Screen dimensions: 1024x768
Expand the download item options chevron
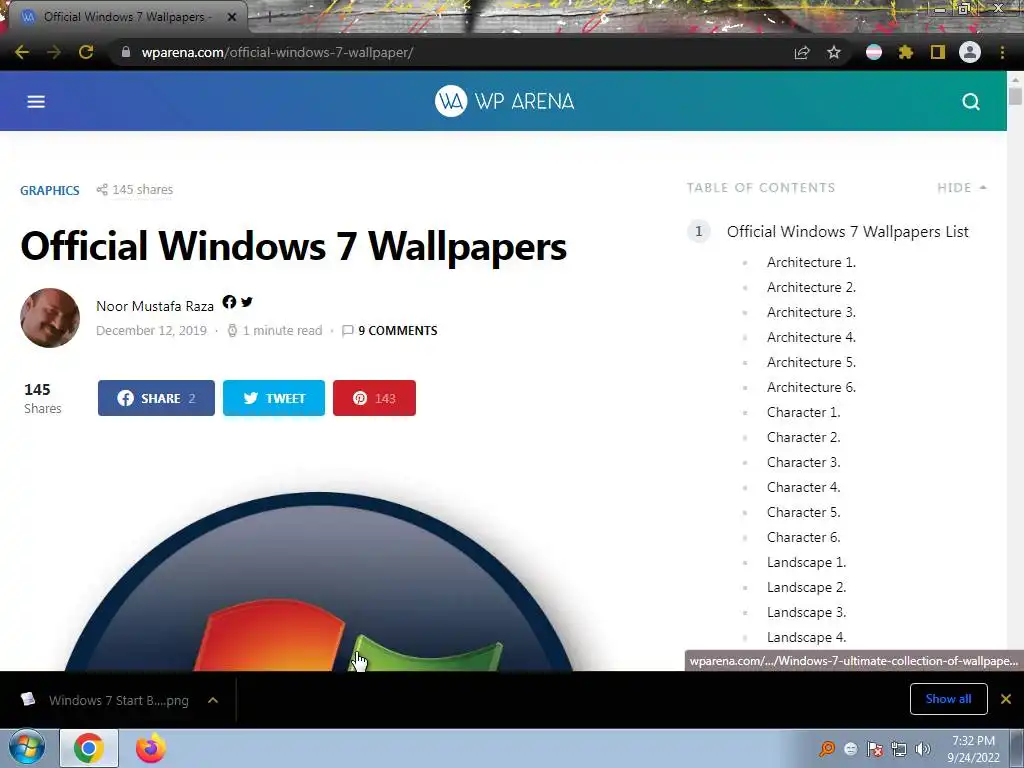point(213,700)
